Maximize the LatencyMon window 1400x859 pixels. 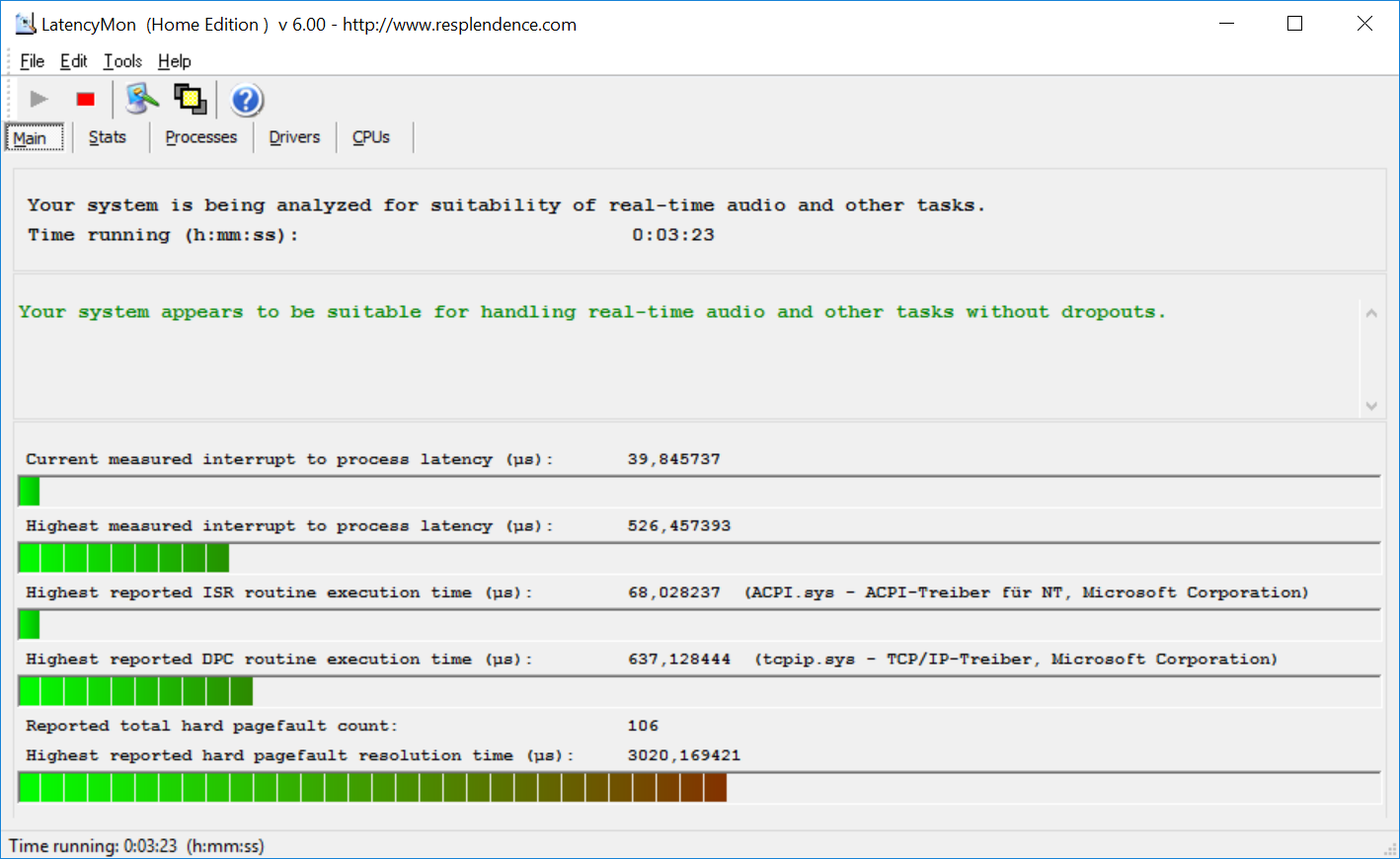coord(1295,24)
